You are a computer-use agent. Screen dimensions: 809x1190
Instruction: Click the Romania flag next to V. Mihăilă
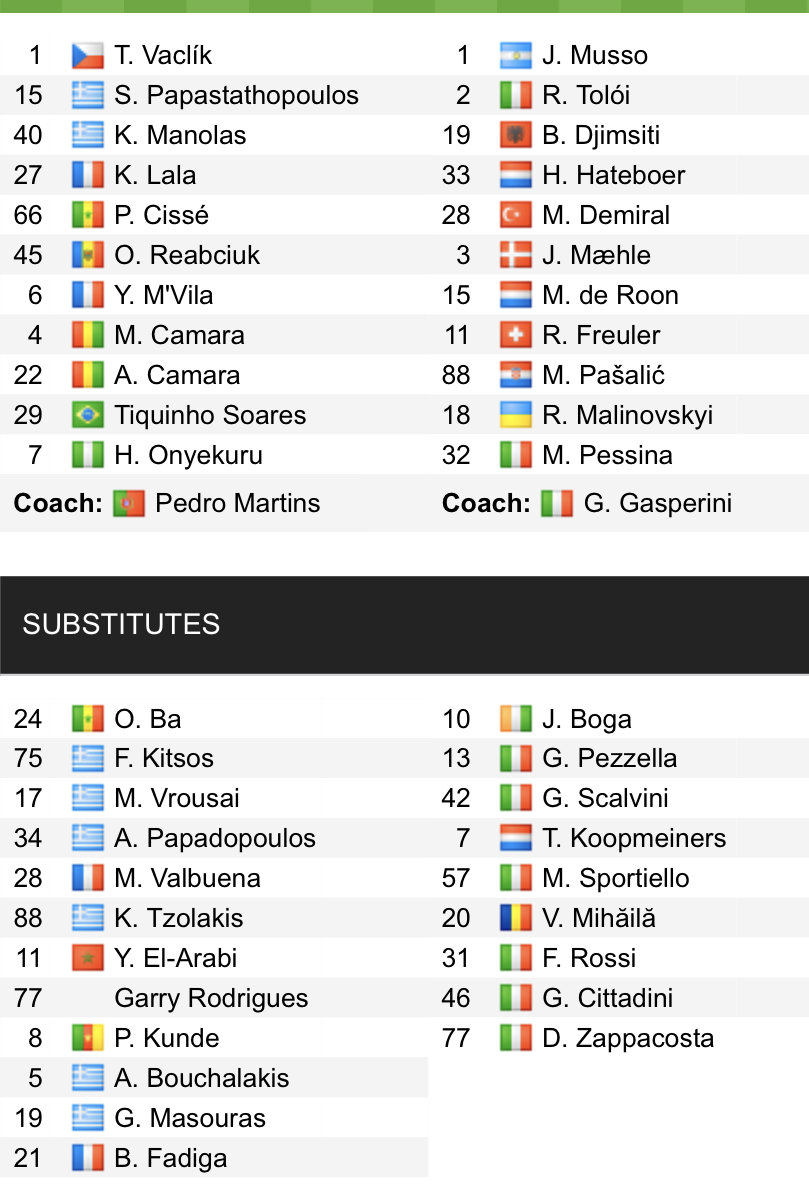pos(516,918)
